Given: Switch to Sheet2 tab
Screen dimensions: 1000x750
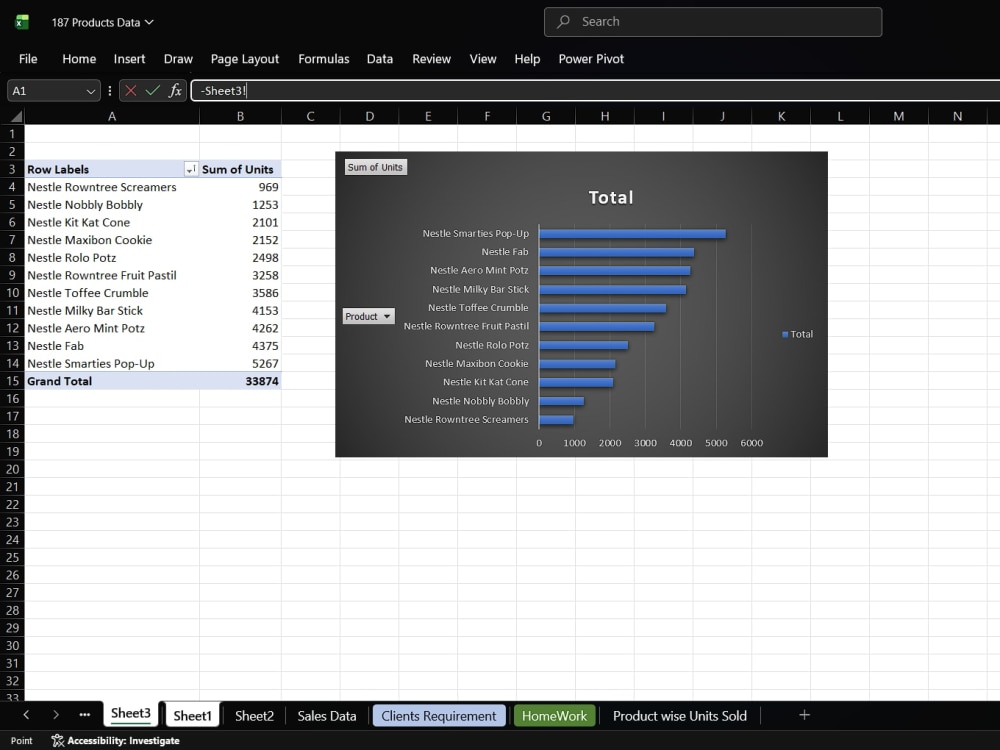Looking at the screenshot, I should 254,716.
